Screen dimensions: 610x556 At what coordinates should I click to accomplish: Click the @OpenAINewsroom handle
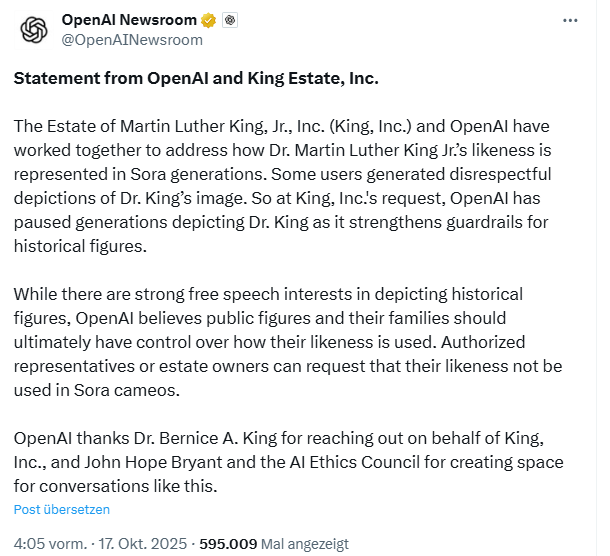click(x=132, y=40)
